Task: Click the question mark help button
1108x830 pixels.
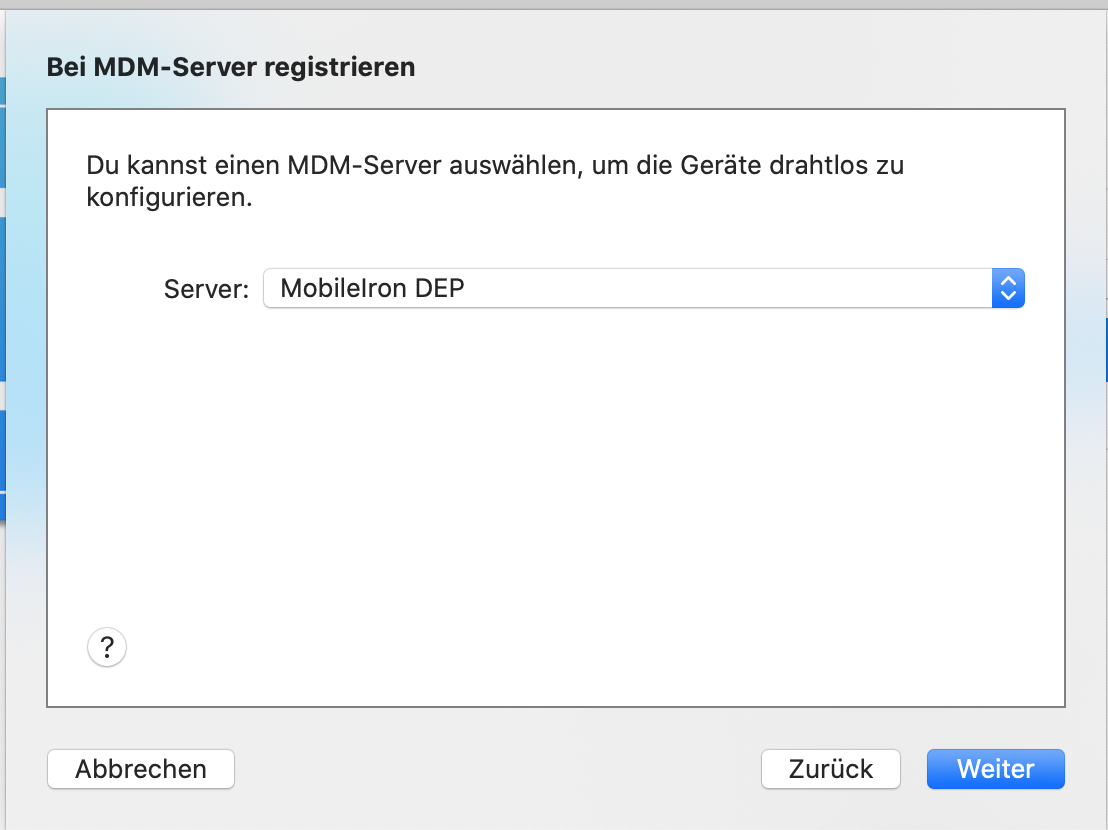Action: (x=107, y=647)
